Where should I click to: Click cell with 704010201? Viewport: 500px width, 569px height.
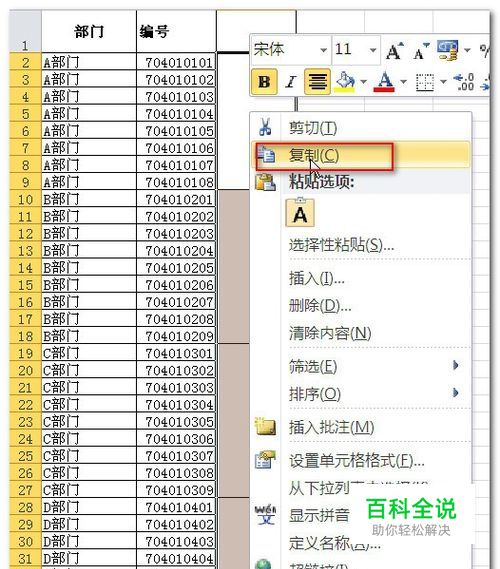(176, 199)
